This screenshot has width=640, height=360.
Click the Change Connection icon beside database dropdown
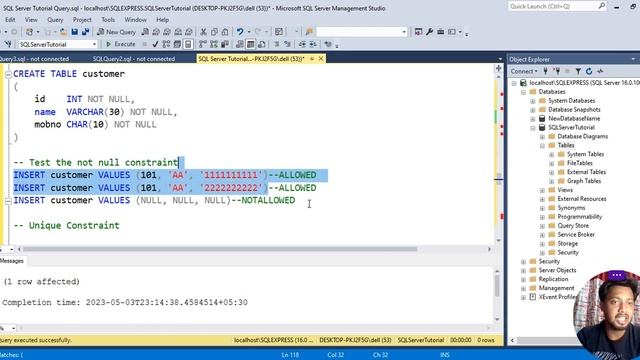8,44
